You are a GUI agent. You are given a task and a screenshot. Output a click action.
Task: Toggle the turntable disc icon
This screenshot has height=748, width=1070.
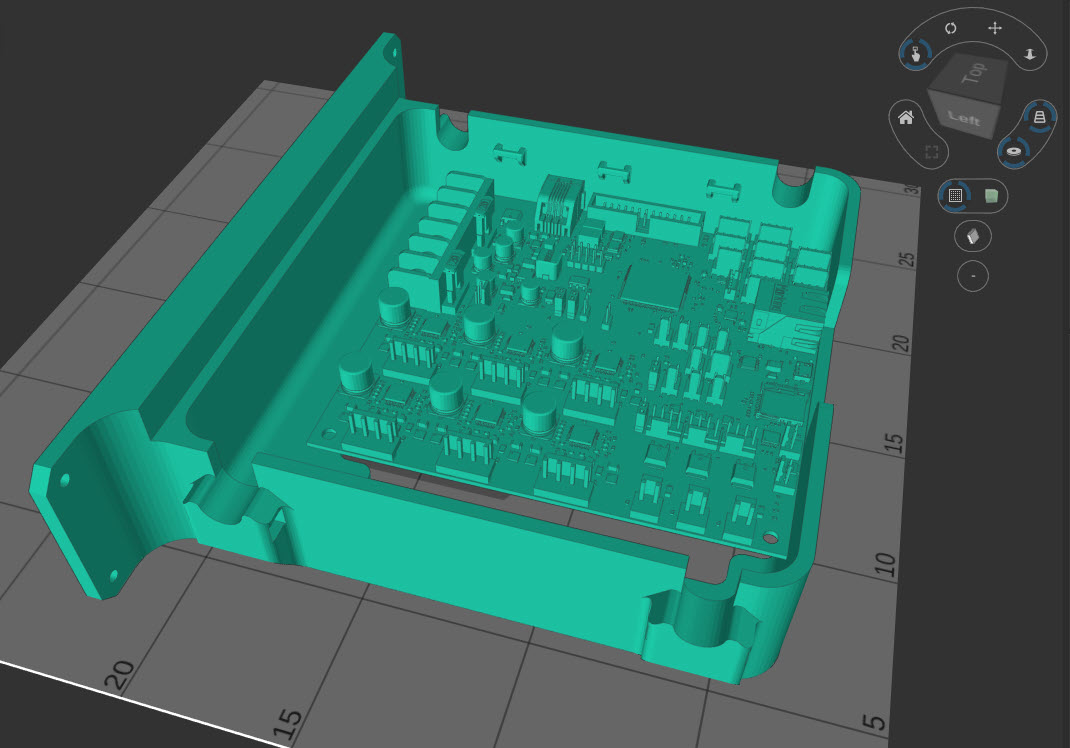coord(1013,151)
